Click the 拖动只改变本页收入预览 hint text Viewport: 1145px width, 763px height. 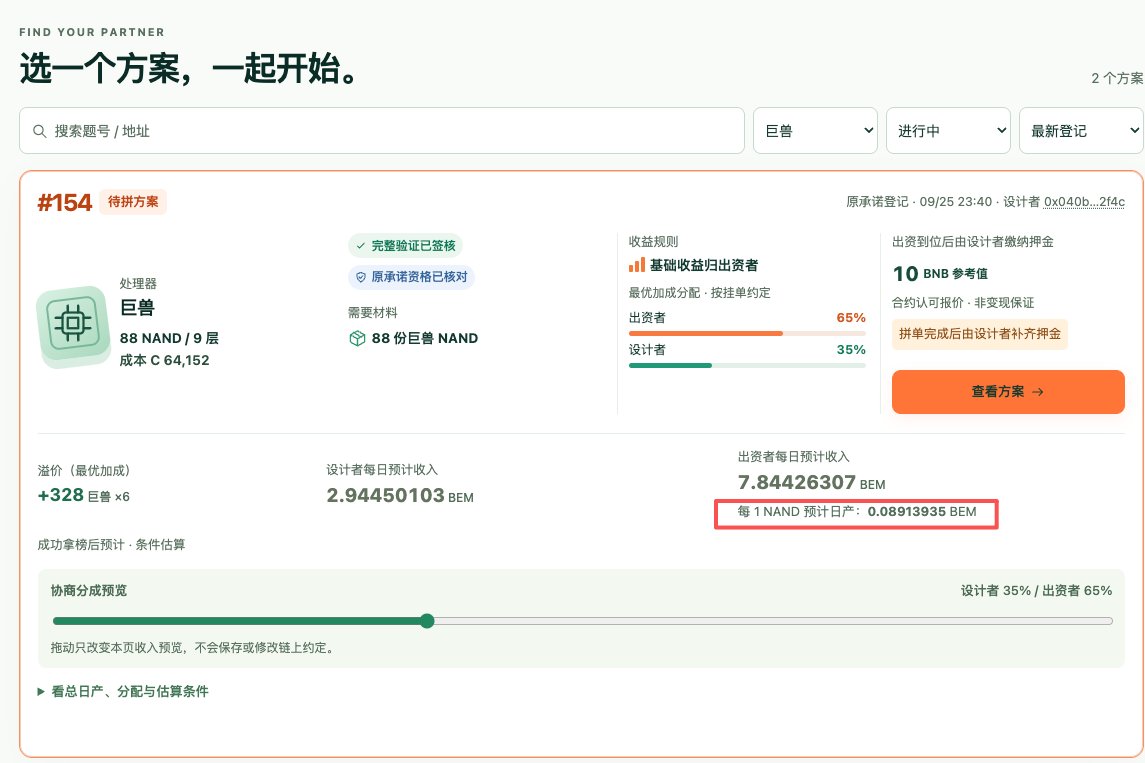(x=193, y=648)
